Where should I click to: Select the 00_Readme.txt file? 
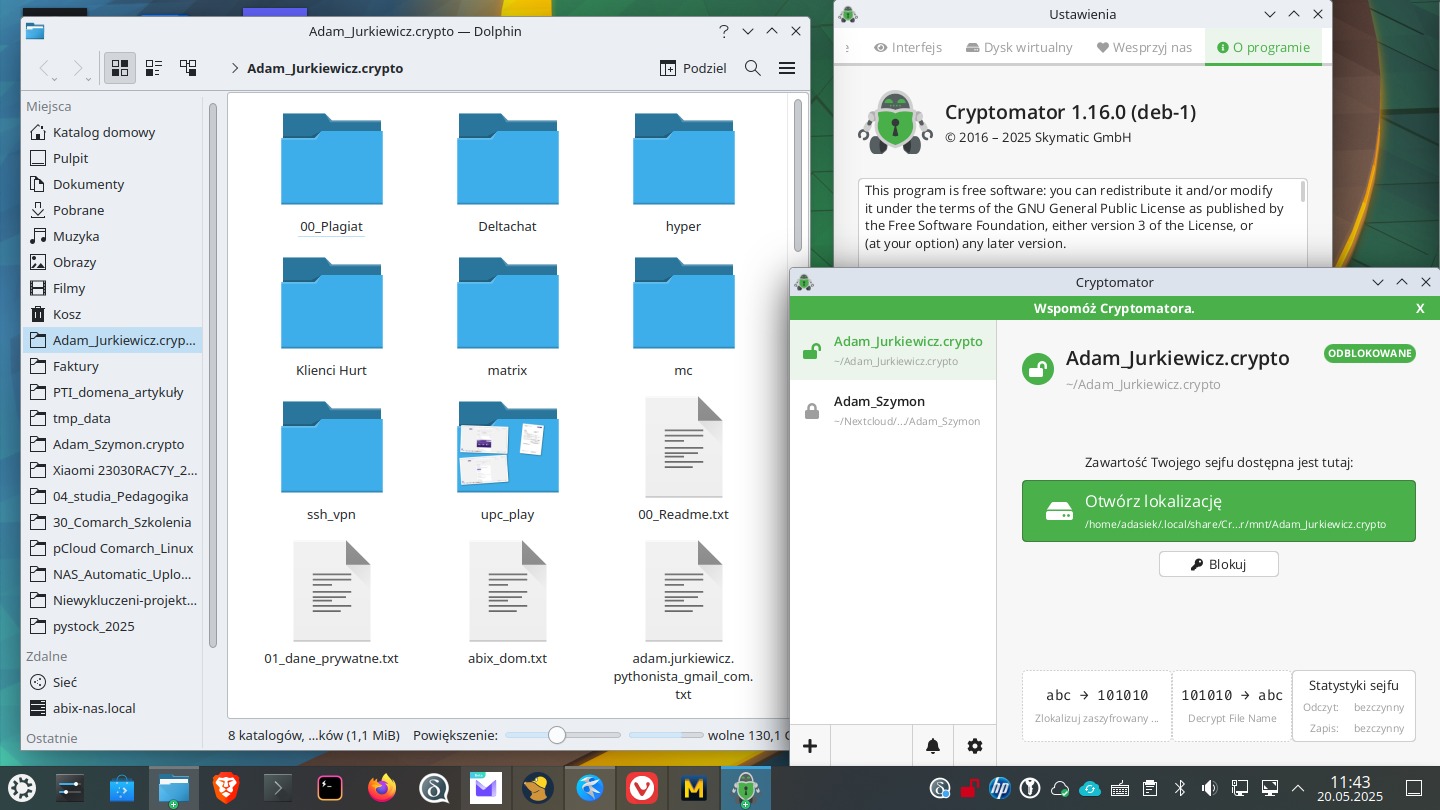click(683, 461)
